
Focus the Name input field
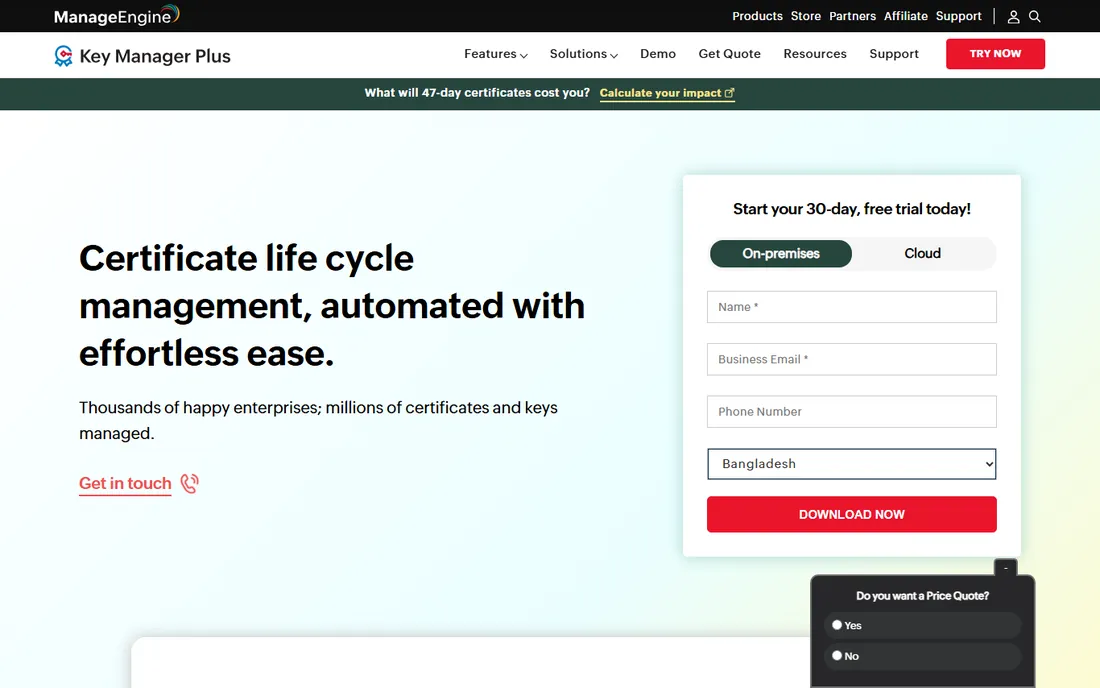tap(852, 307)
